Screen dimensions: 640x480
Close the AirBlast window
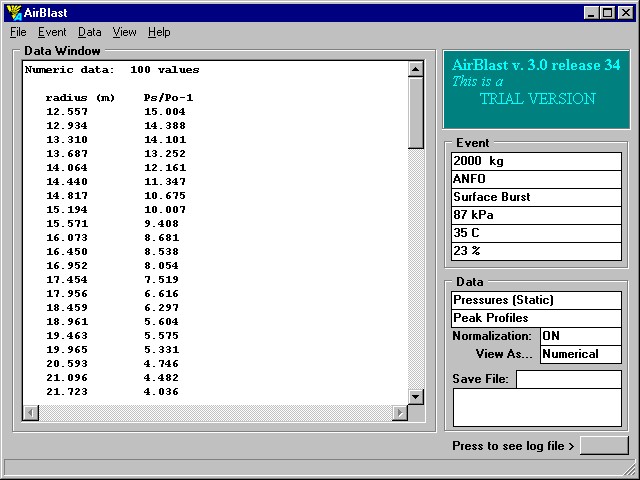click(625, 13)
